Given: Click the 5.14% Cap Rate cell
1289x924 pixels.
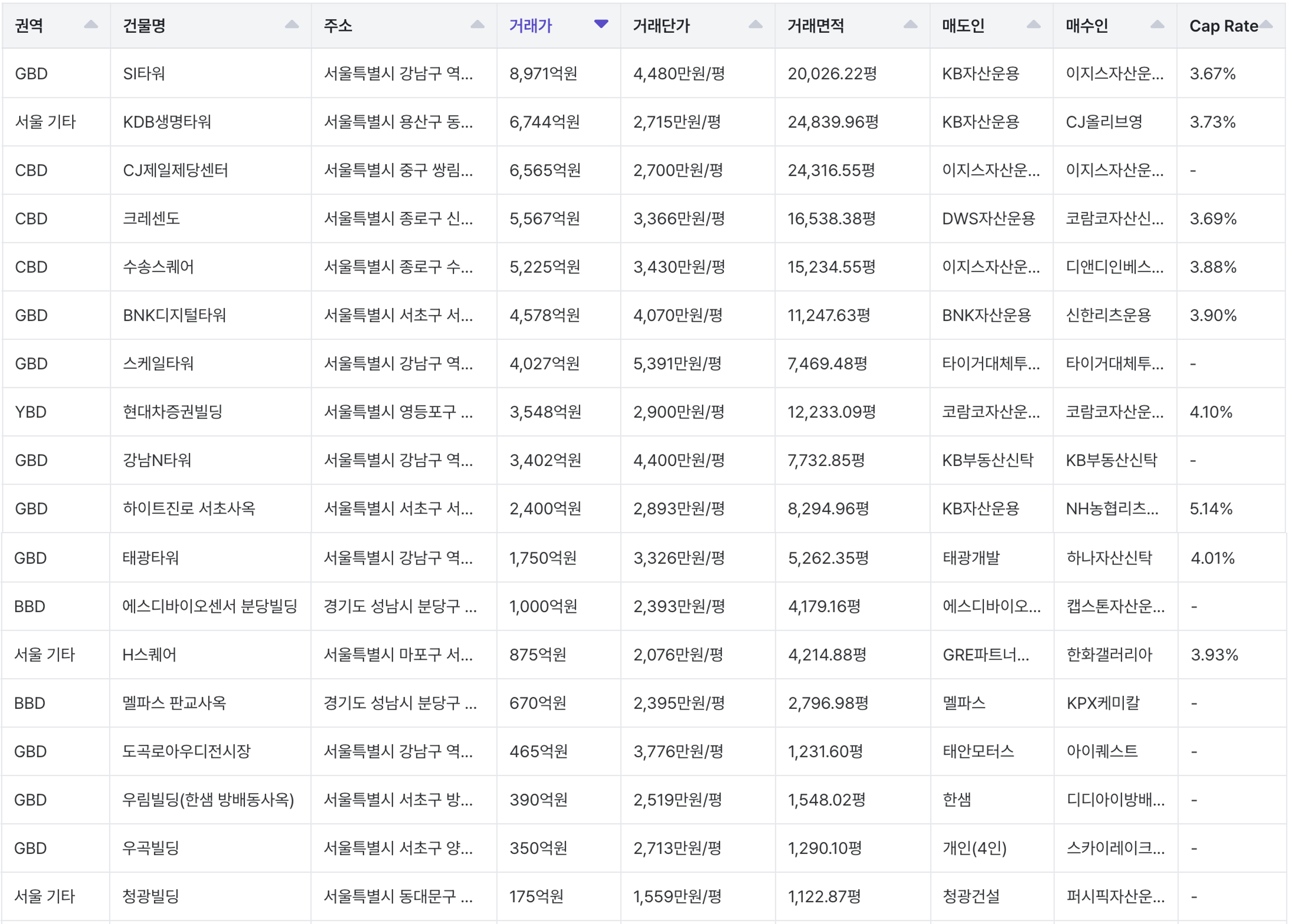Looking at the screenshot, I should [1211, 508].
